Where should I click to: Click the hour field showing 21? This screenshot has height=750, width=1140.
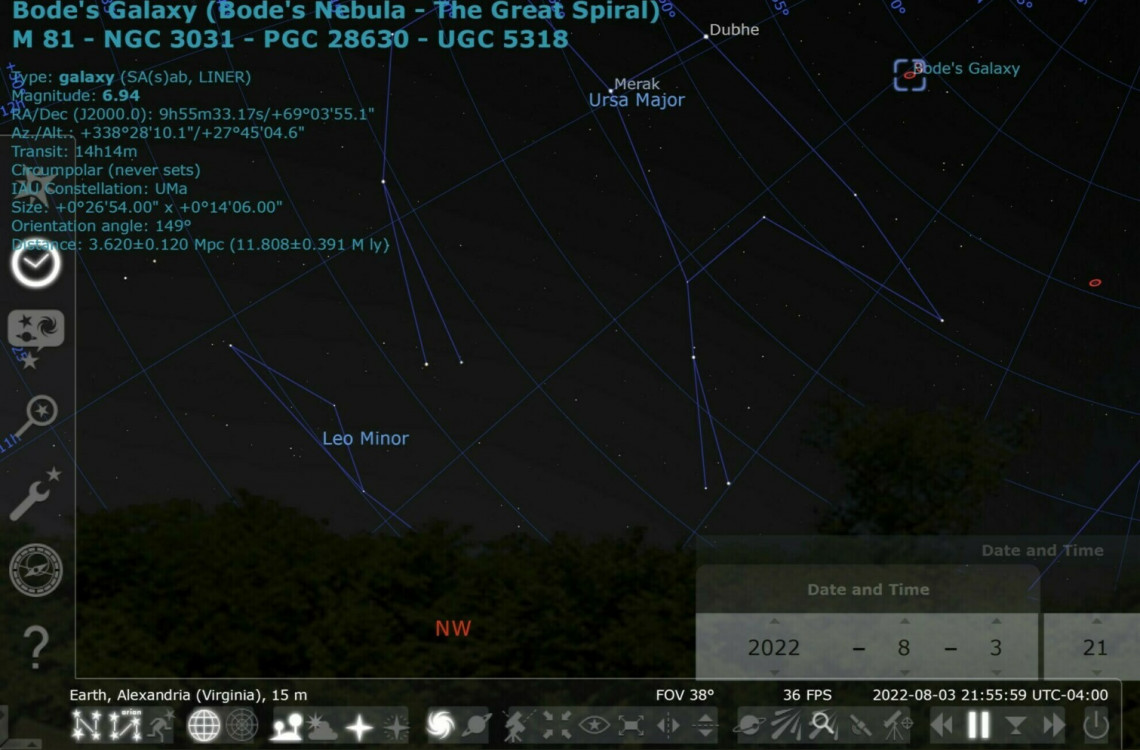point(1095,648)
